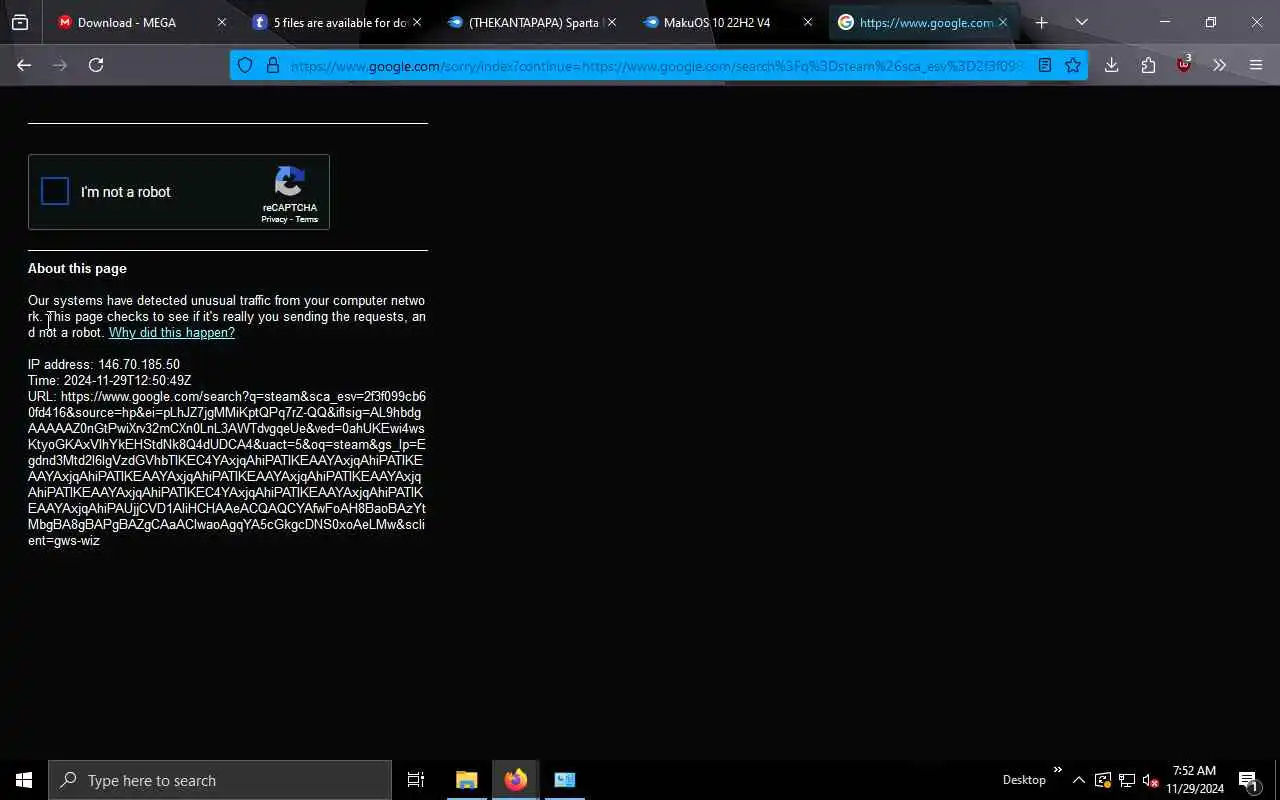Image resolution: width=1280 pixels, height=800 pixels.
Task: Toggle reader view in the address bar
Action: click(1044, 65)
